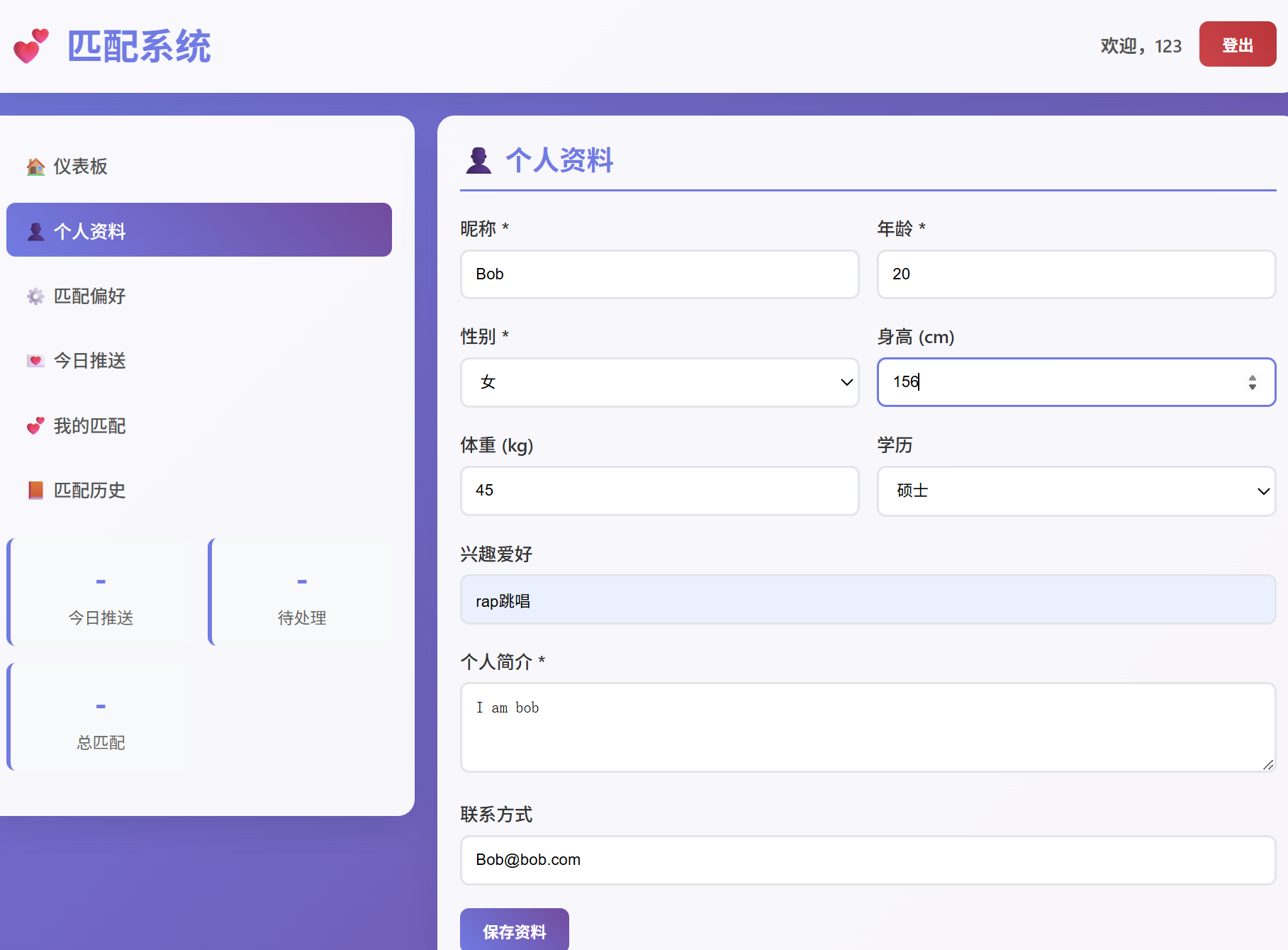1288x950 pixels.
Task: Click the gear icon beside 匹配偏好
Action: tap(35, 296)
